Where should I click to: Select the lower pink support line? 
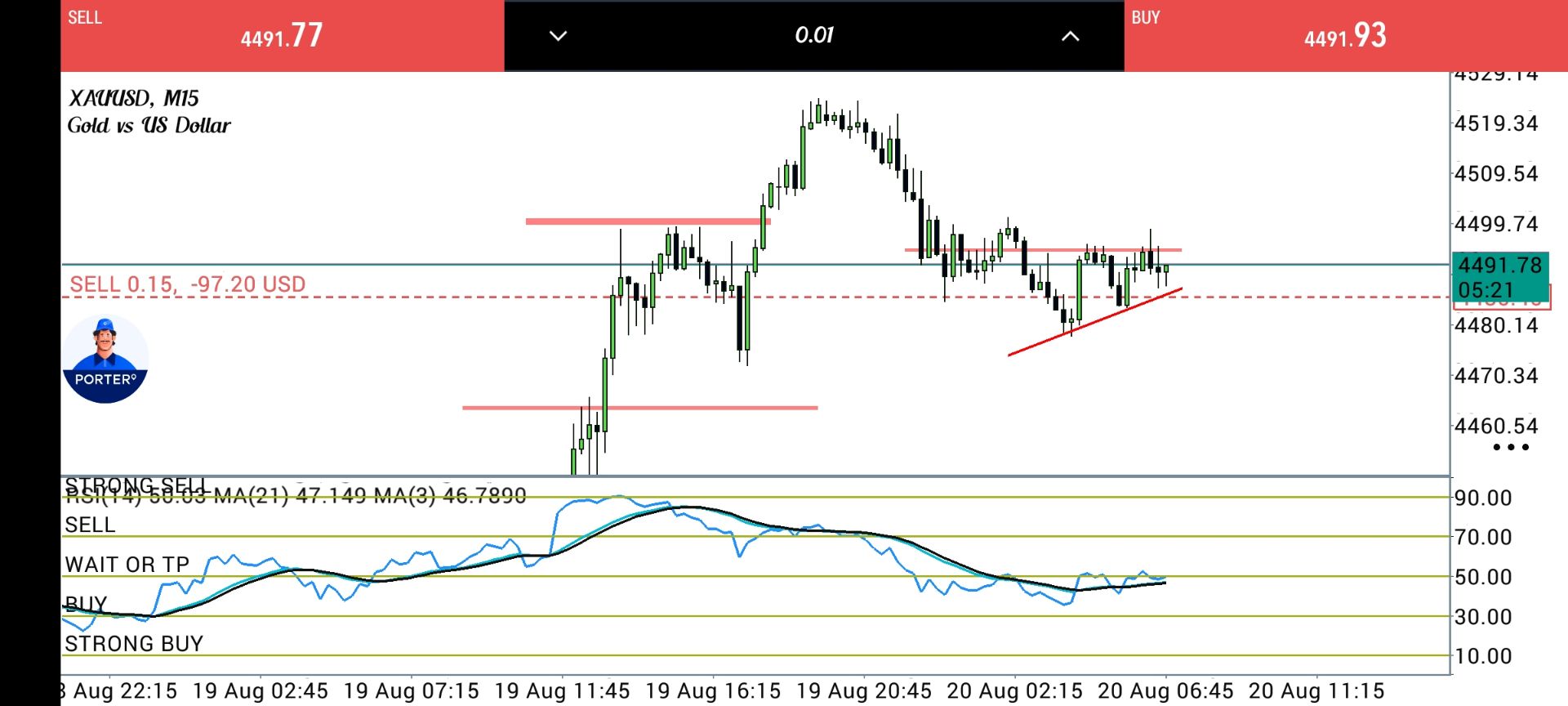[639, 407]
